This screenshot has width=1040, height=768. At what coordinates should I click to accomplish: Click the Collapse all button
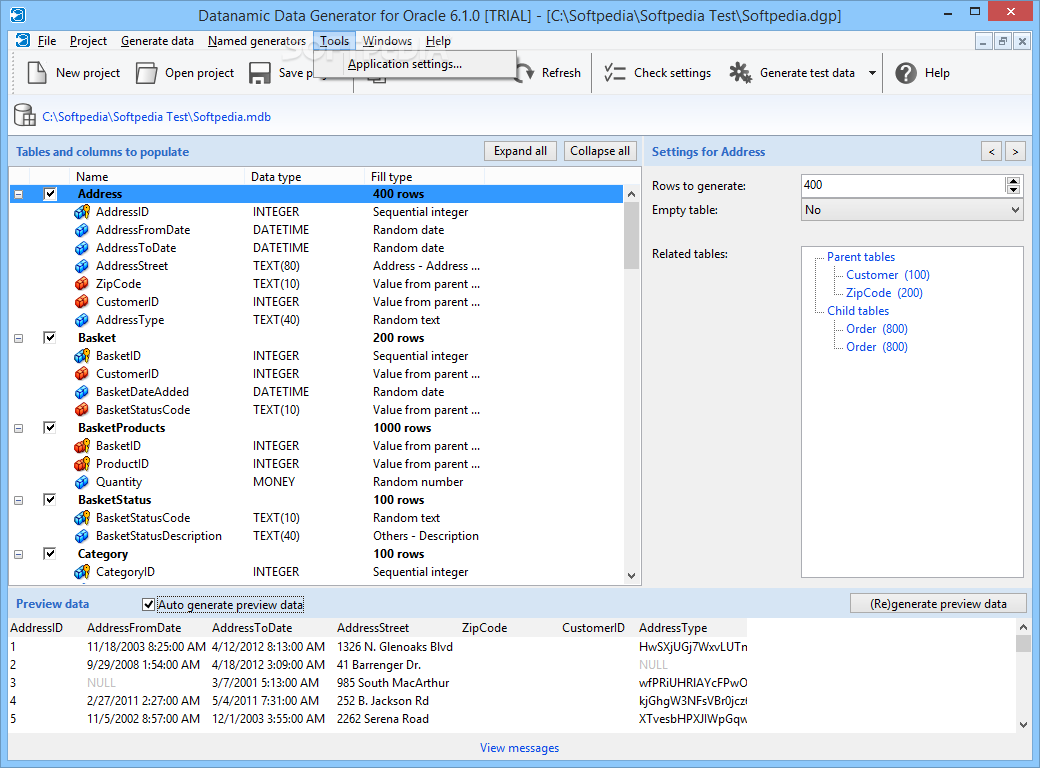click(x=600, y=151)
